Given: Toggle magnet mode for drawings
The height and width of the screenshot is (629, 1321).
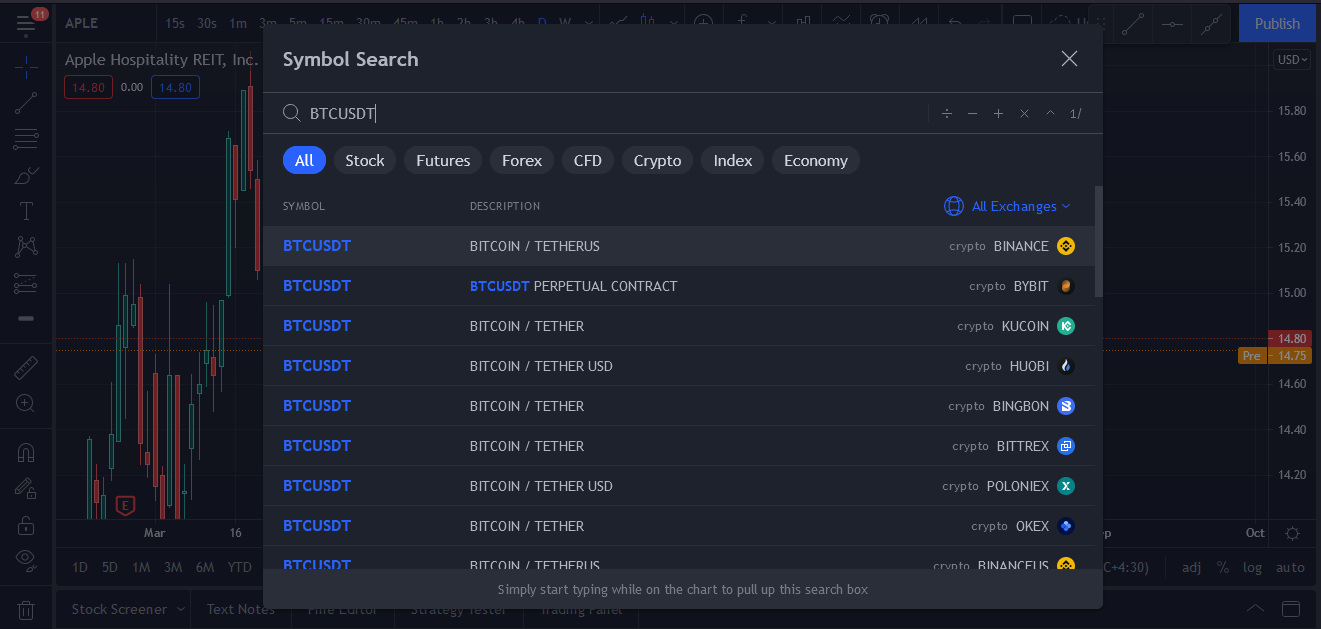Looking at the screenshot, I should [x=26, y=453].
